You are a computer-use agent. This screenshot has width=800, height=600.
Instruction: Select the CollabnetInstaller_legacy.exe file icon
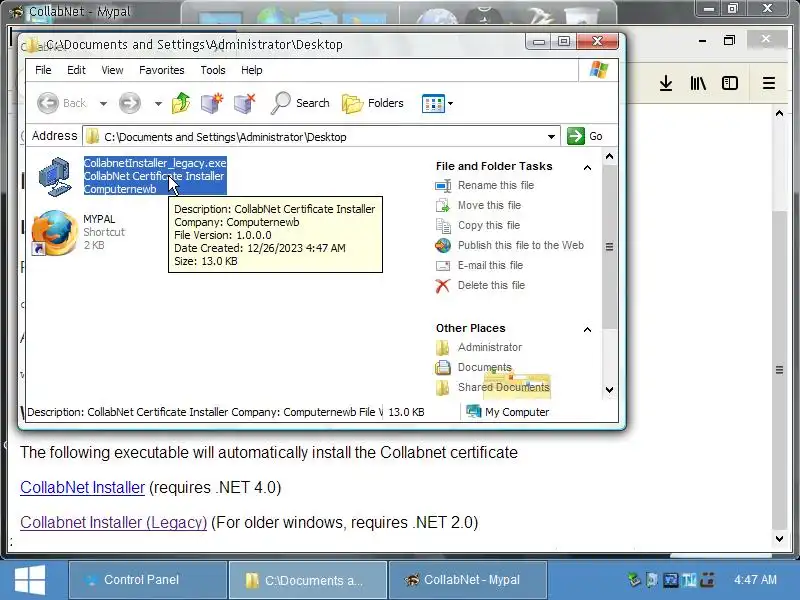pyautogui.click(x=55, y=177)
